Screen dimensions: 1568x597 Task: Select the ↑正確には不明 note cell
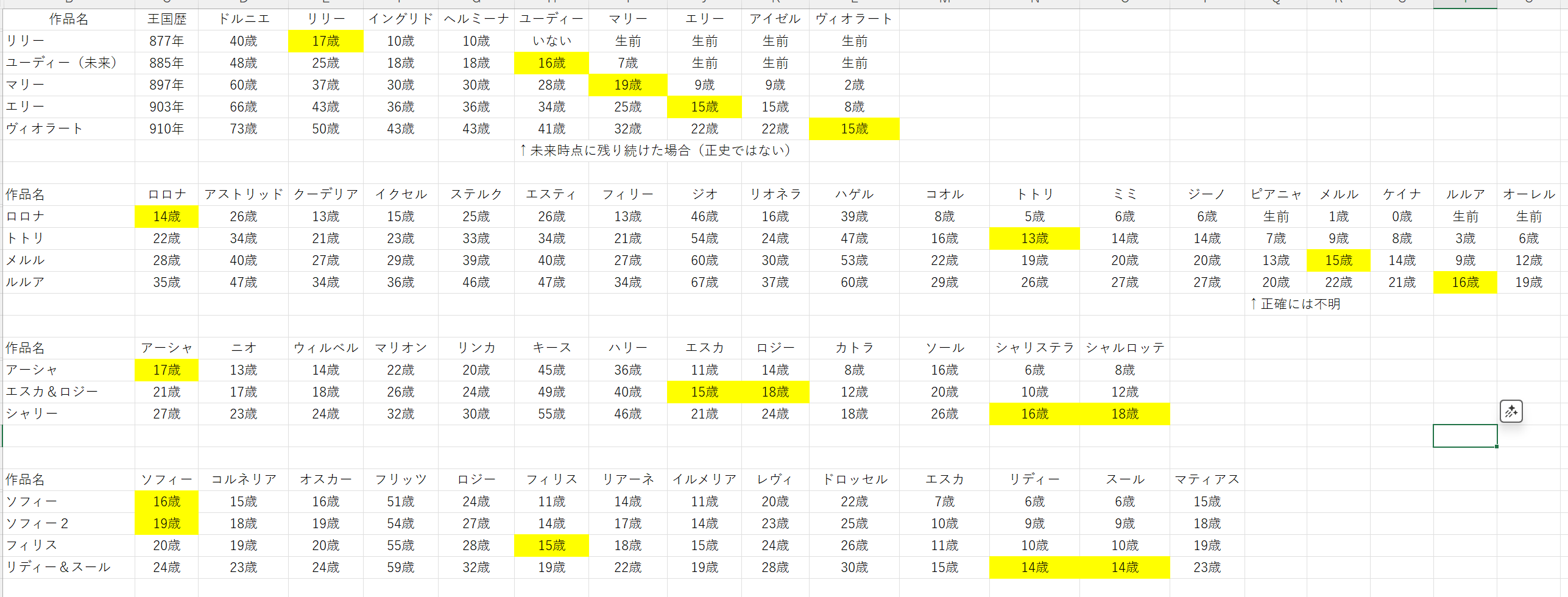click(x=1294, y=304)
